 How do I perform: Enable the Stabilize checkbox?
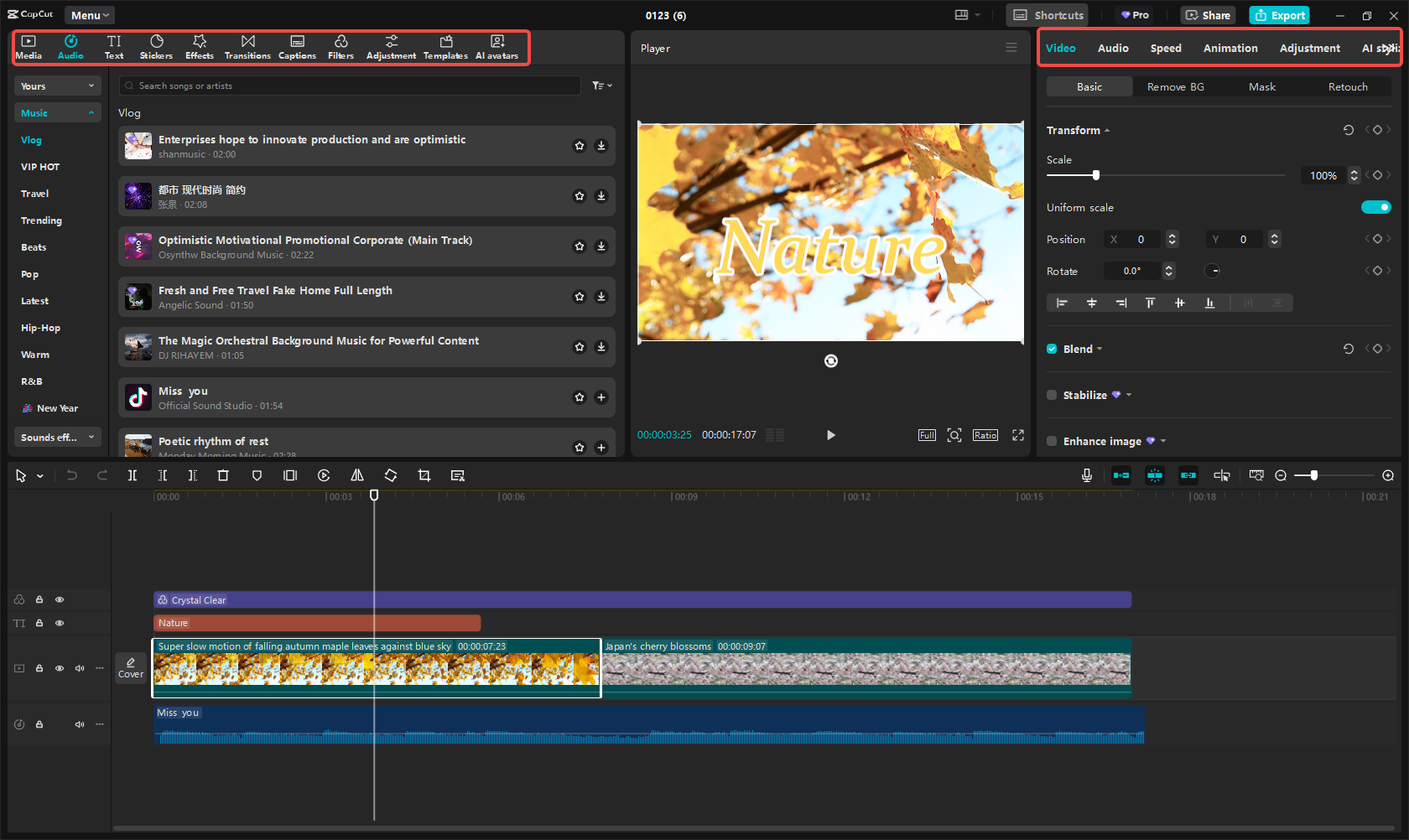tap(1052, 395)
